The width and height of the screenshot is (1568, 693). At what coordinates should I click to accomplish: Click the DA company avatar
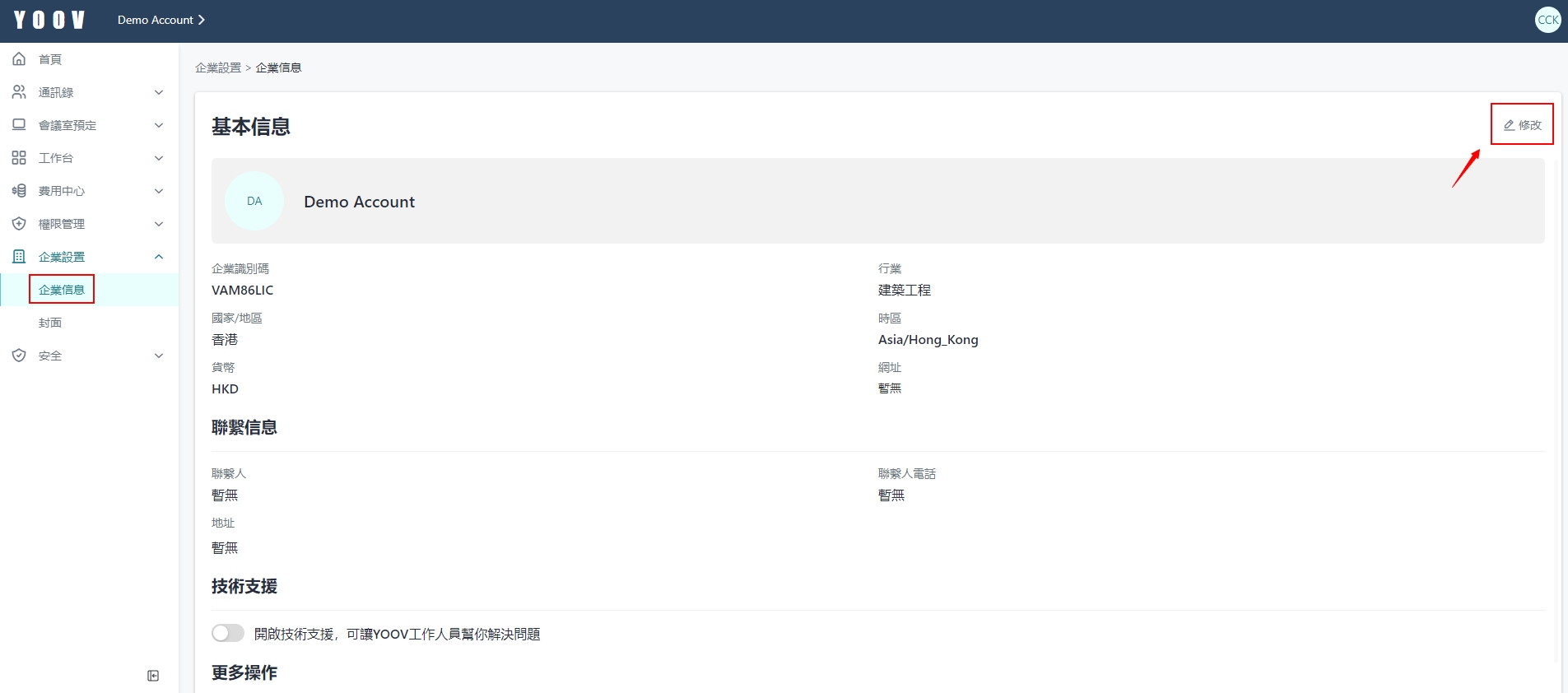[x=254, y=201]
